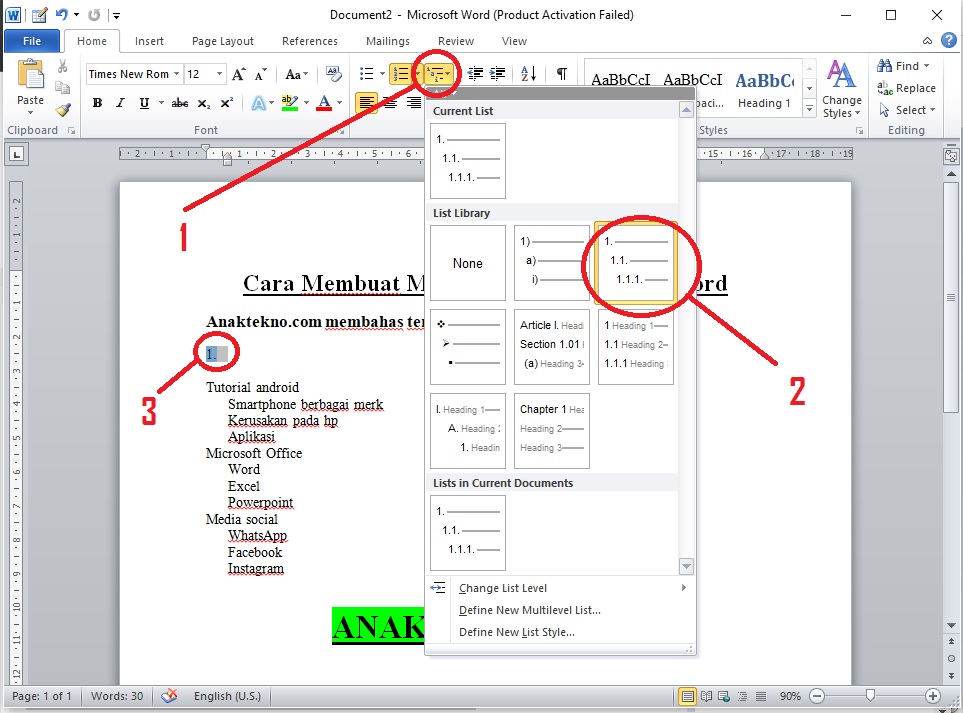Open Word Help question mark
Image resolution: width=963 pixels, height=713 pixels.
[x=949, y=41]
